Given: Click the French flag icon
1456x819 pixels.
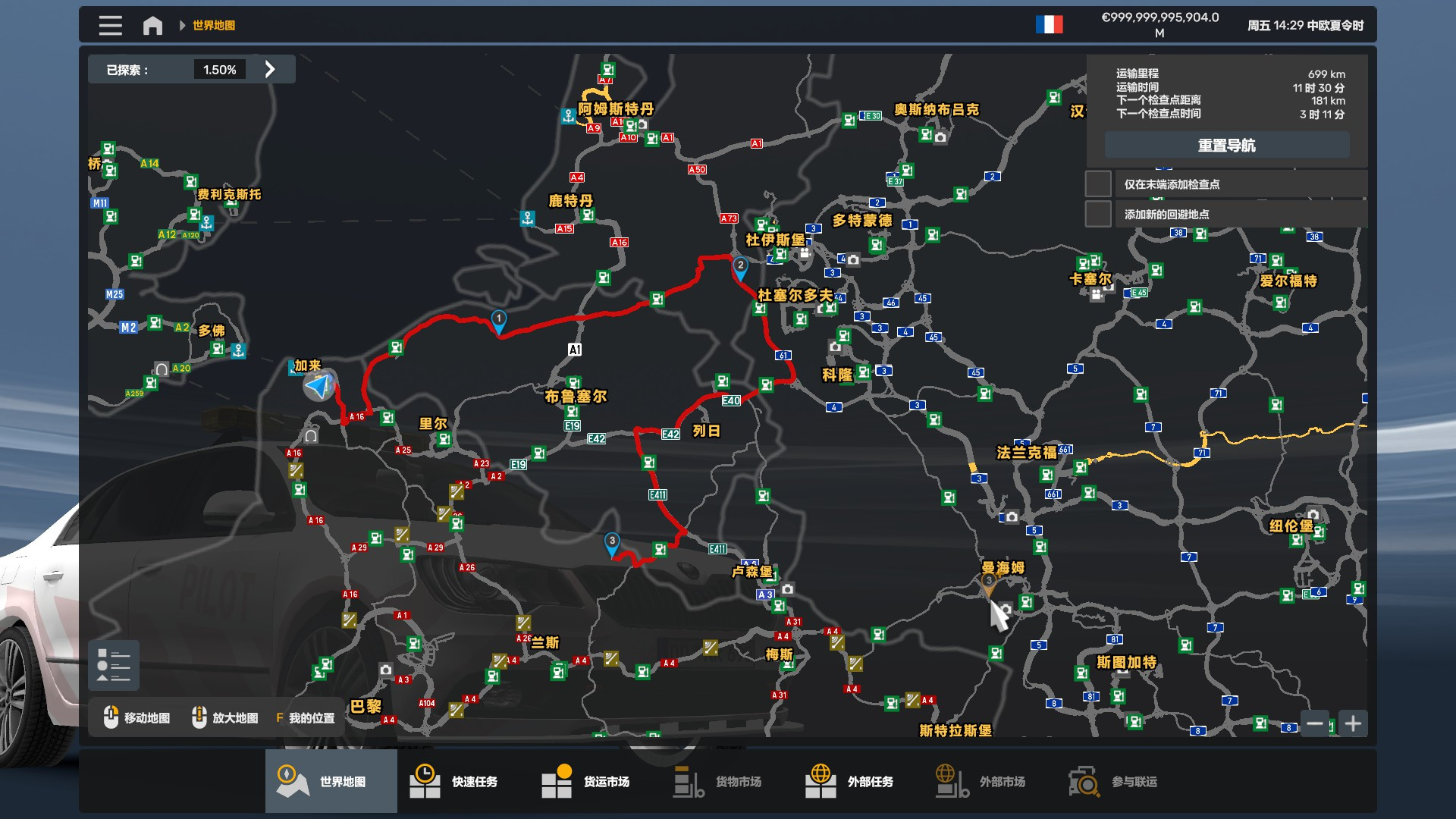Looking at the screenshot, I should [1049, 25].
